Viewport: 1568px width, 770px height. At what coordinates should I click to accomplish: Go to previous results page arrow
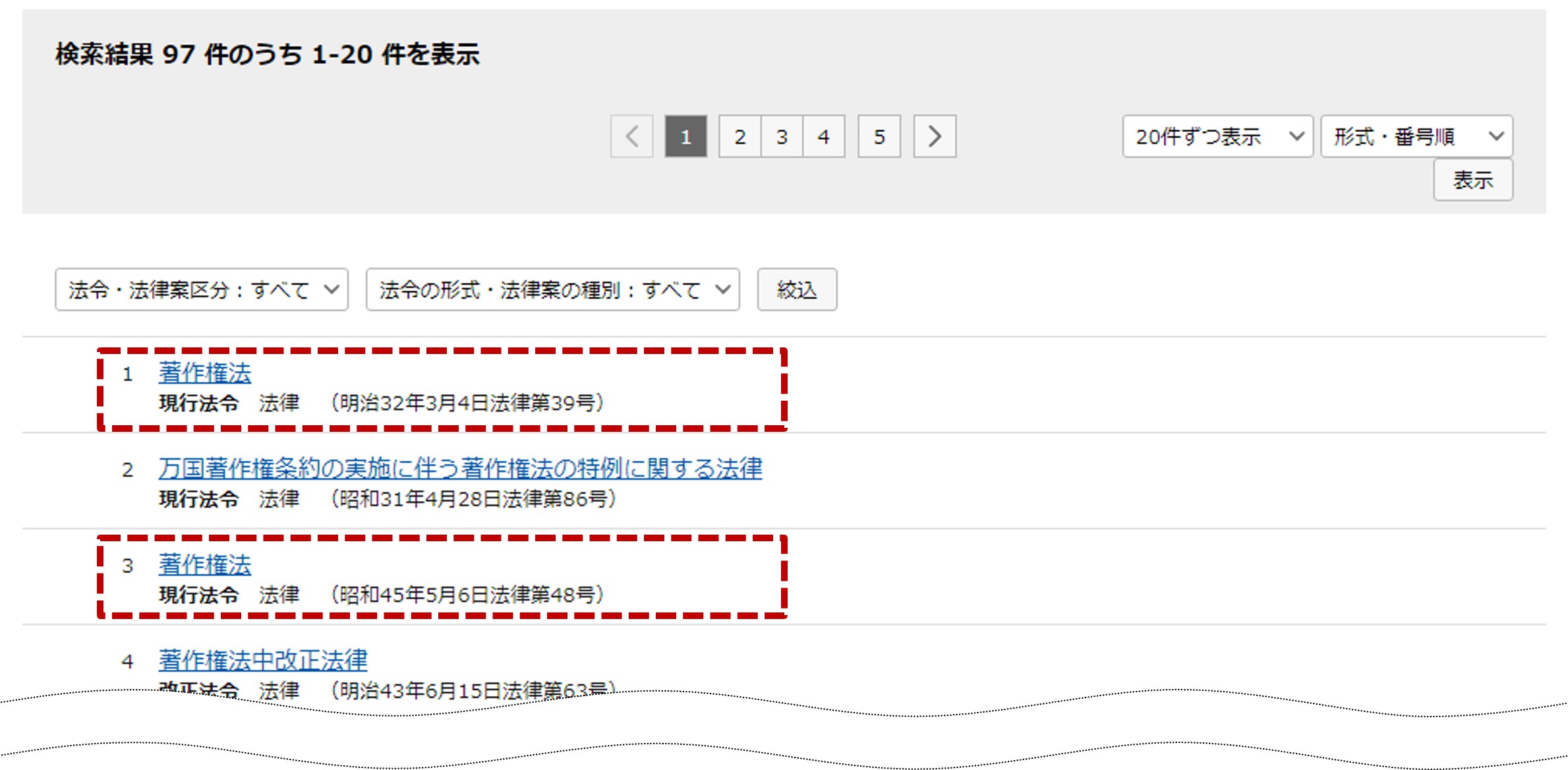[631, 136]
